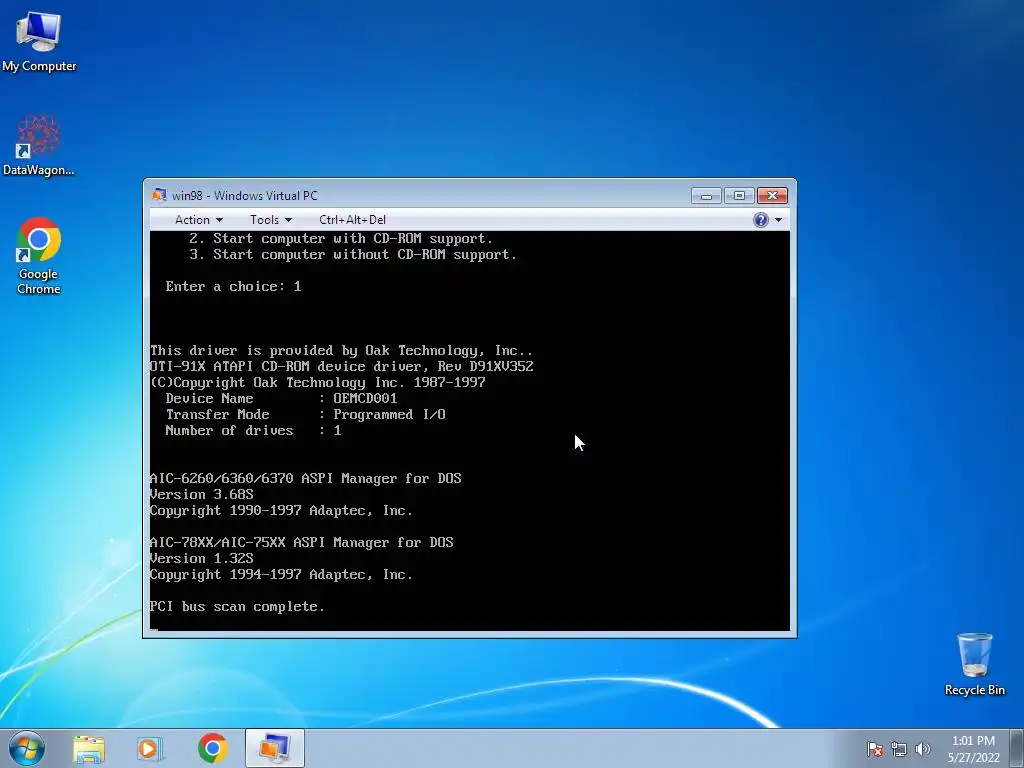The width and height of the screenshot is (1024, 768).
Task: Click the win98 window title icon
Action: [x=159, y=195]
